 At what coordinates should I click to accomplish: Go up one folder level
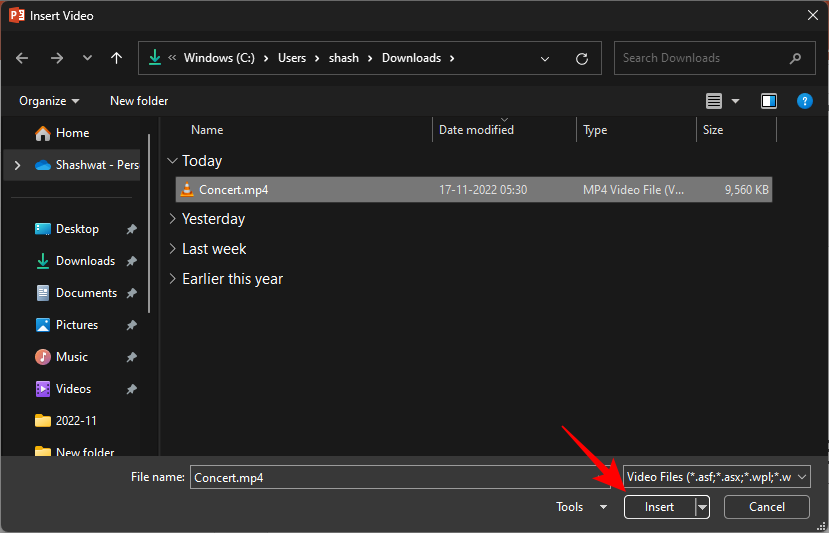tap(116, 58)
